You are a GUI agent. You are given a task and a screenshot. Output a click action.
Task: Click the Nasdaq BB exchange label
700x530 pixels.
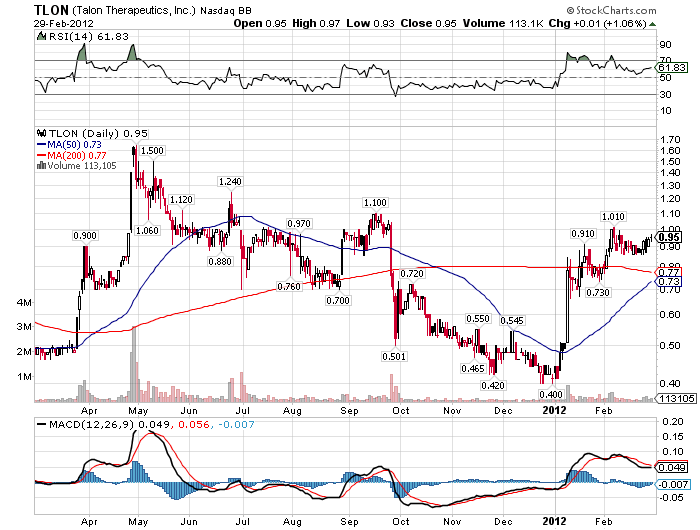pos(225,10)
